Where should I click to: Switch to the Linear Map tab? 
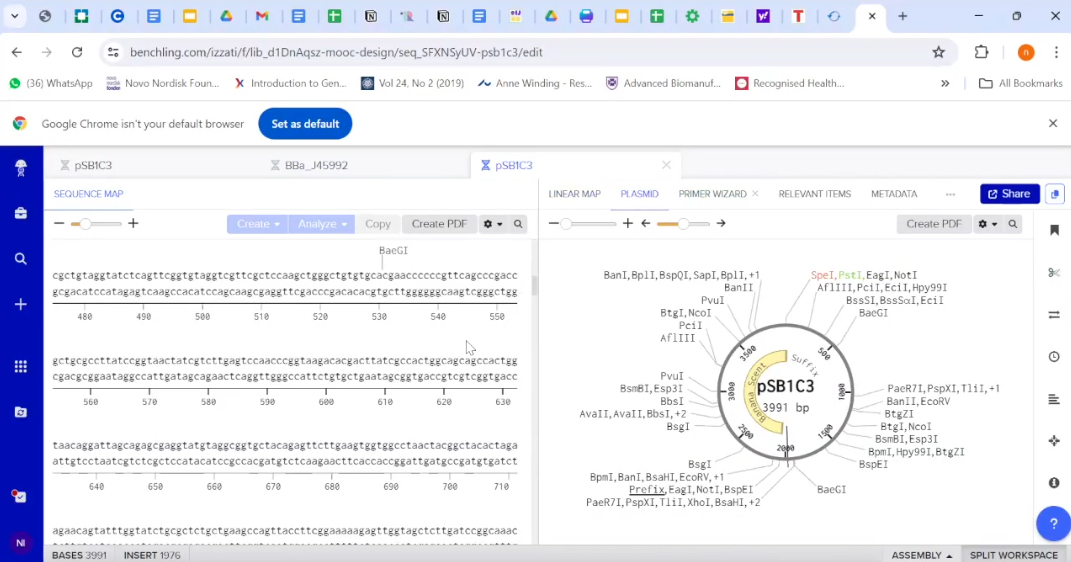pyautogui.click(x=575, y=194)
